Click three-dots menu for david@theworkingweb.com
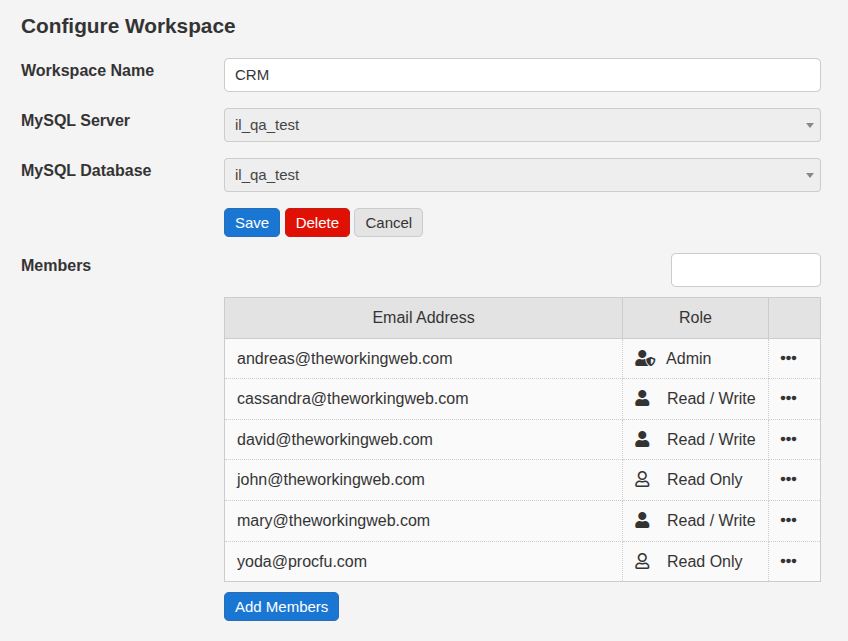848x641 pixels. click(x=788, y=439)
